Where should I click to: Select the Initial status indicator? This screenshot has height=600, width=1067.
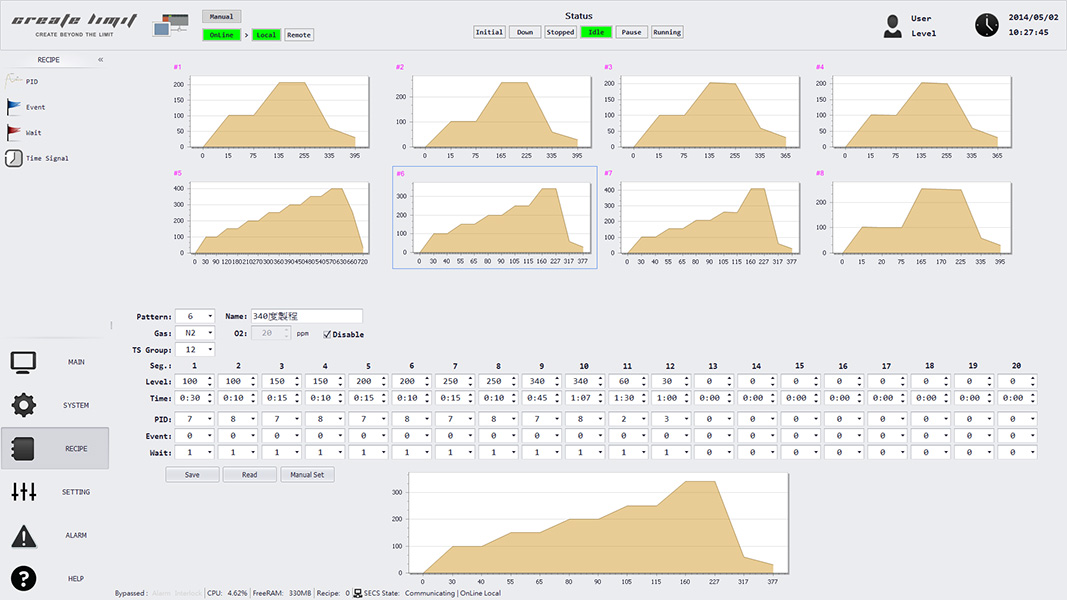489,32
